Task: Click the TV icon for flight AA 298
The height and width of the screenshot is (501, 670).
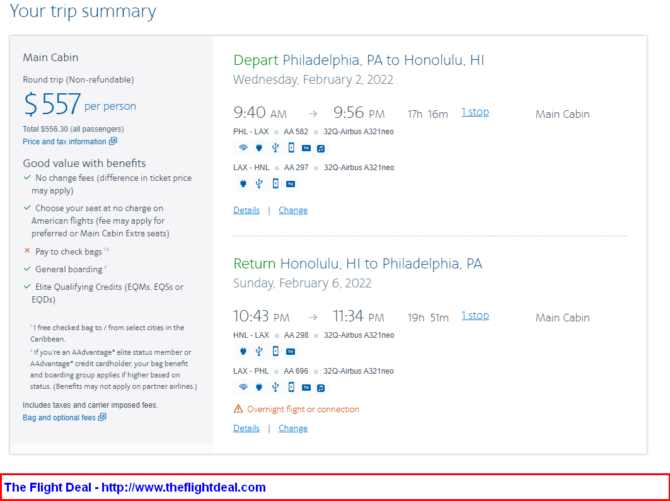Action: tap(291, 352)
